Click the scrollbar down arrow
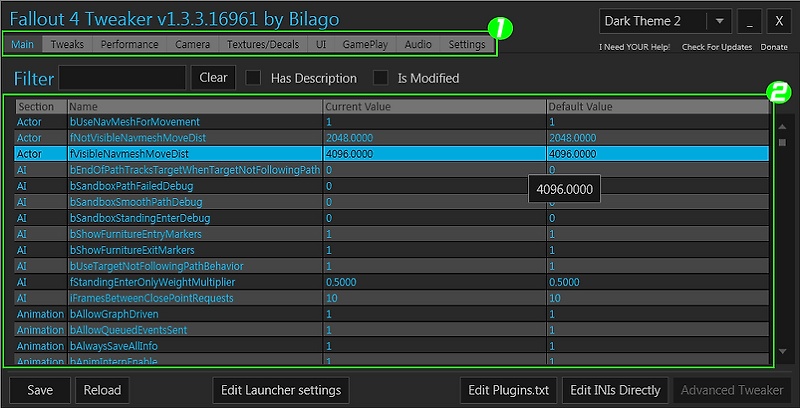Viewport: 800px width, 408px height. [783, 351]
